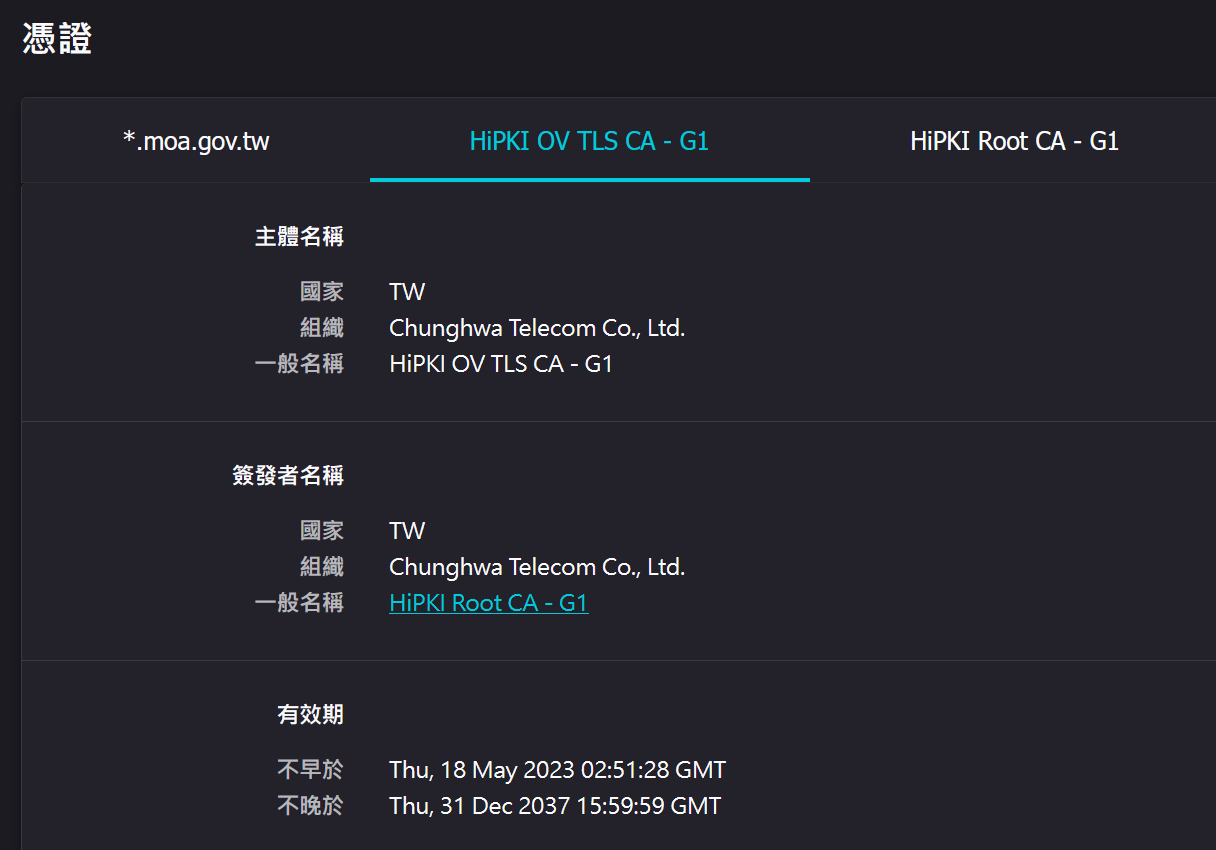Screen dimensions: 1216x850
Task: Switch to the *.moa.gov.tw certificate tab
Action: (x=196, y=141)
